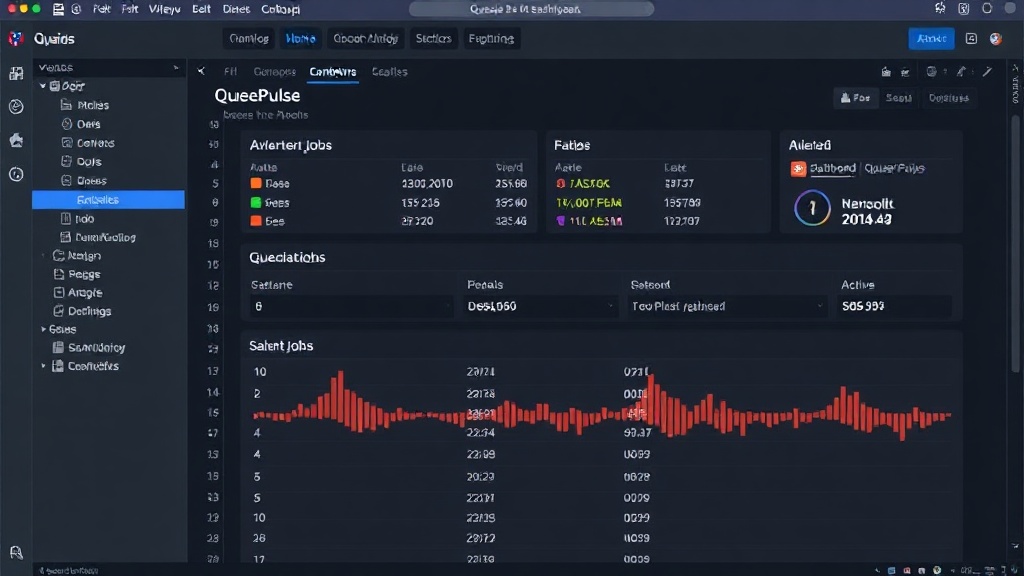Select the Deciings tree item
Screen dimensions: 1024x576
pos(89,311)
